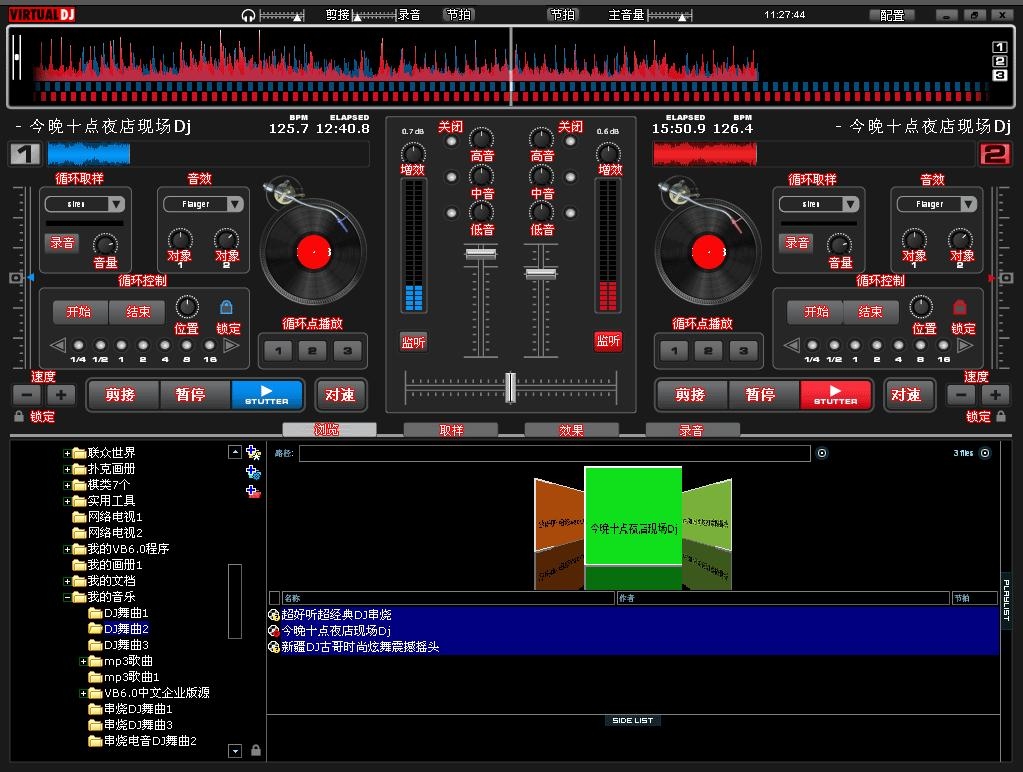This screenshot has width=1023, height=772.
Task: Expand the 联众世界 folder
Action: [x=67, y=453]
